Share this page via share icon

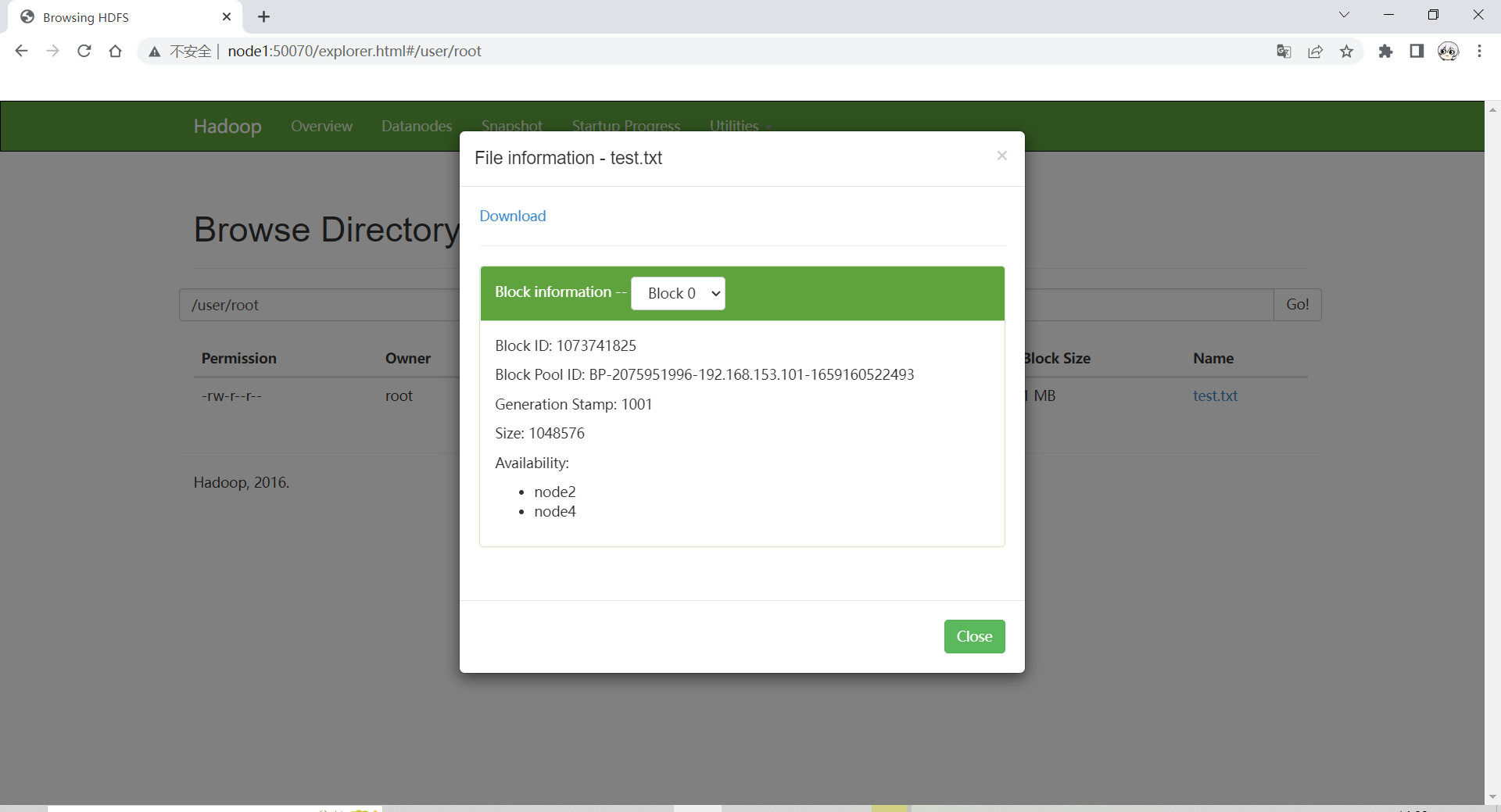tap(1316, 52)
